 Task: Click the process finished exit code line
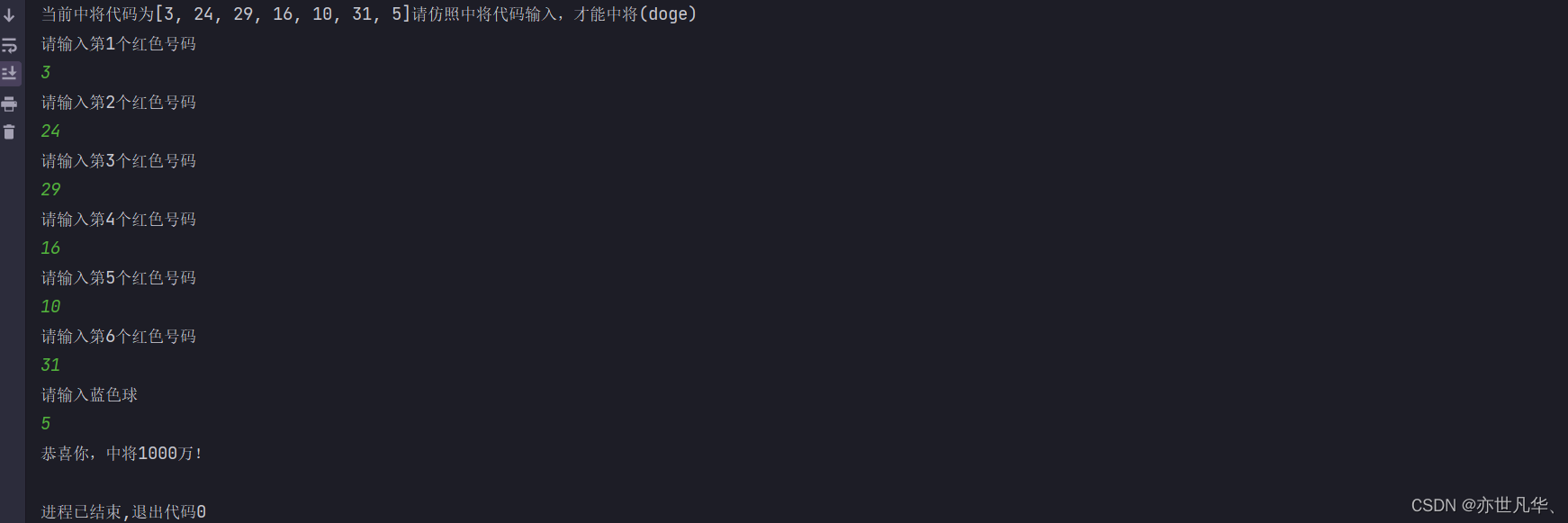tap(123, 511)
